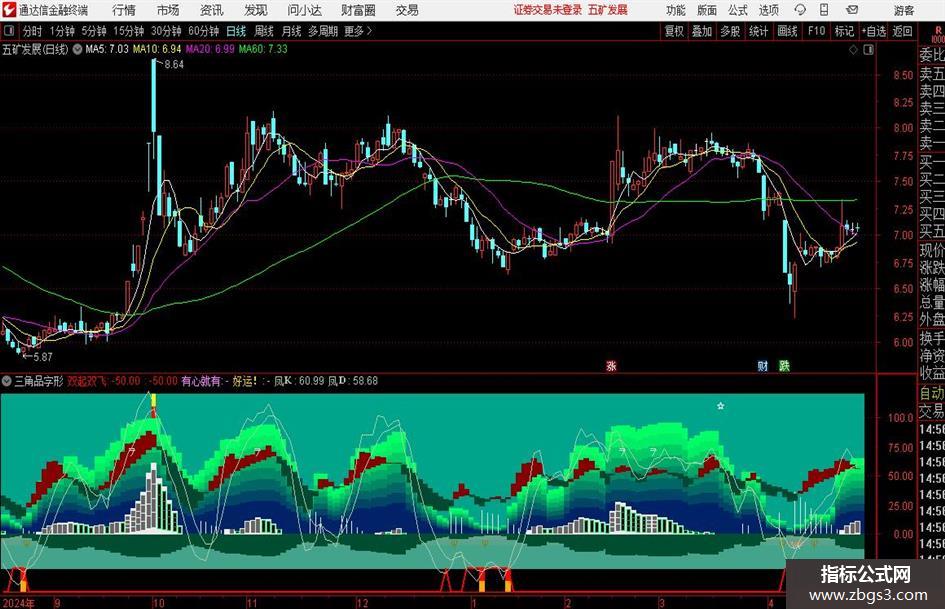Click the month 12 marker on date axis
945x609 pixels.
(362, 603)
